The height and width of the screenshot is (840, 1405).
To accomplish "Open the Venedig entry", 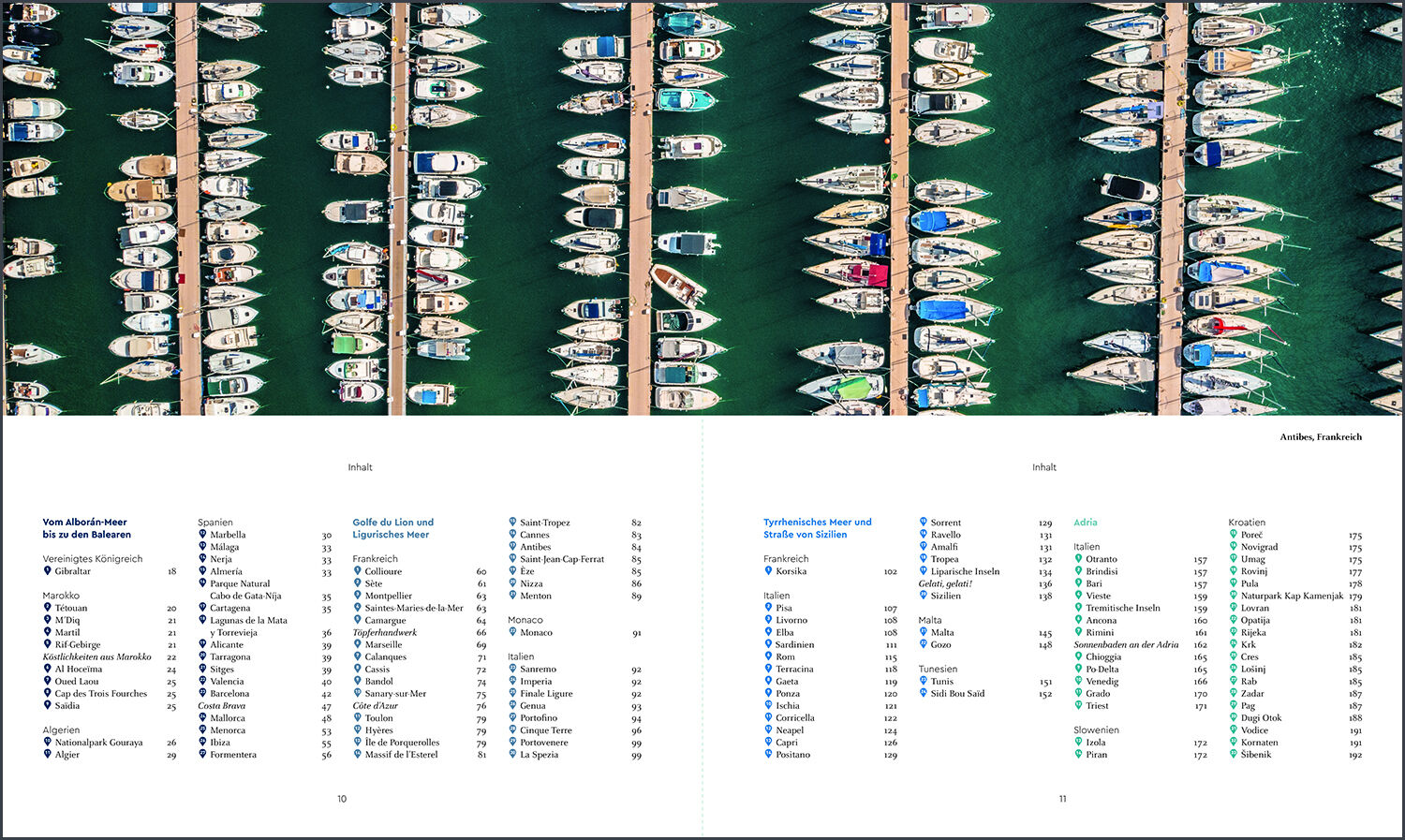I will pos(1102,681).
